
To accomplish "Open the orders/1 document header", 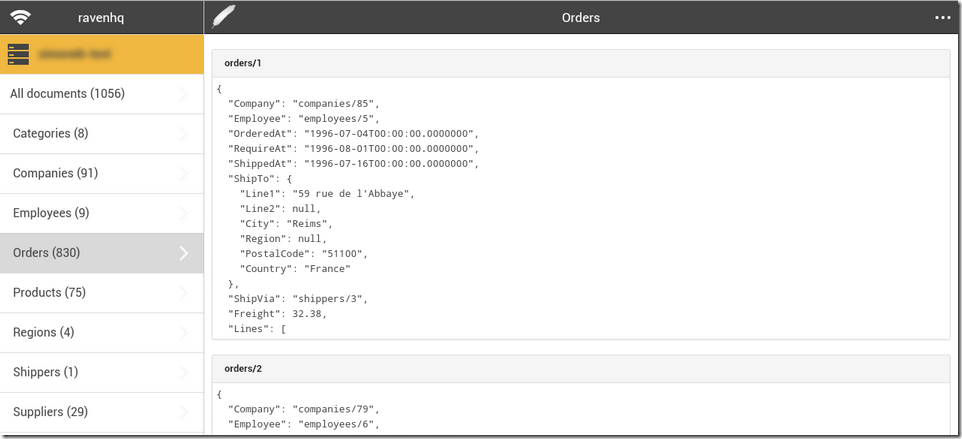I will [x=581, y=63].
